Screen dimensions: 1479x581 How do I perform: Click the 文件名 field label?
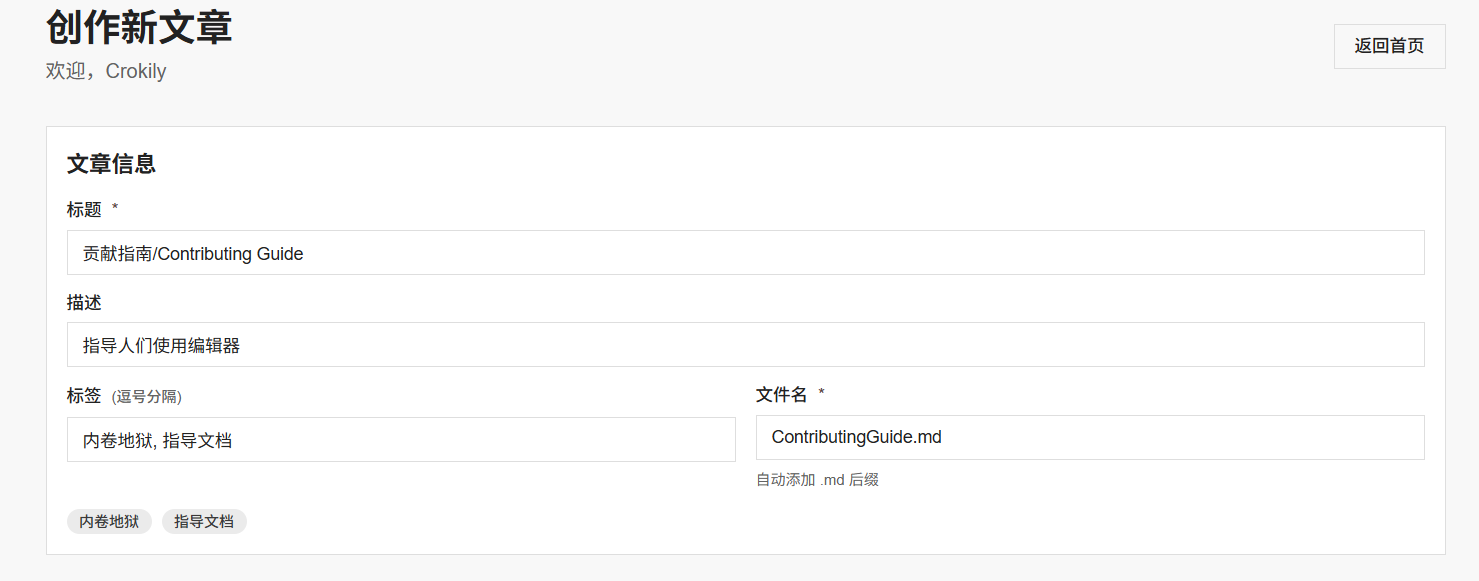[x=781, y=394]
